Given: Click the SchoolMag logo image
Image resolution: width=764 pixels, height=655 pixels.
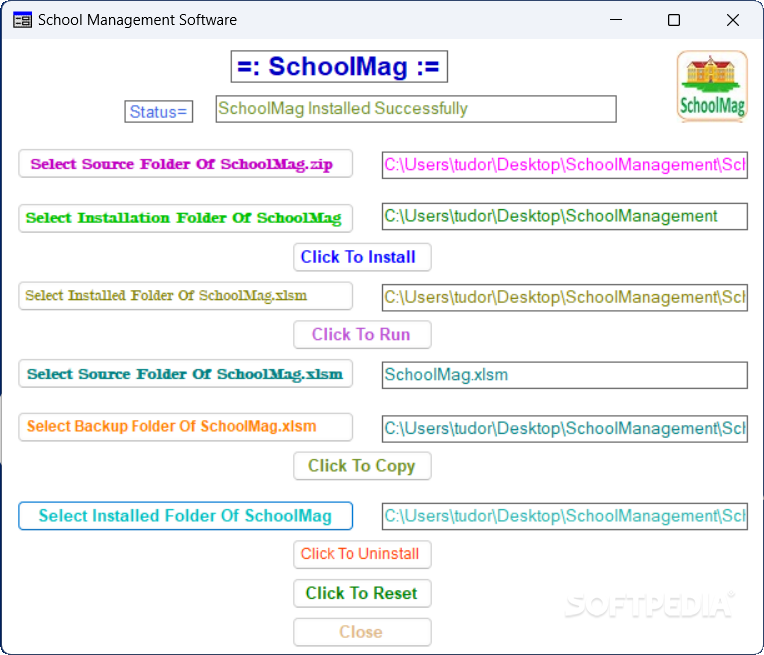Looking at the screenshot, I should 712,86.
